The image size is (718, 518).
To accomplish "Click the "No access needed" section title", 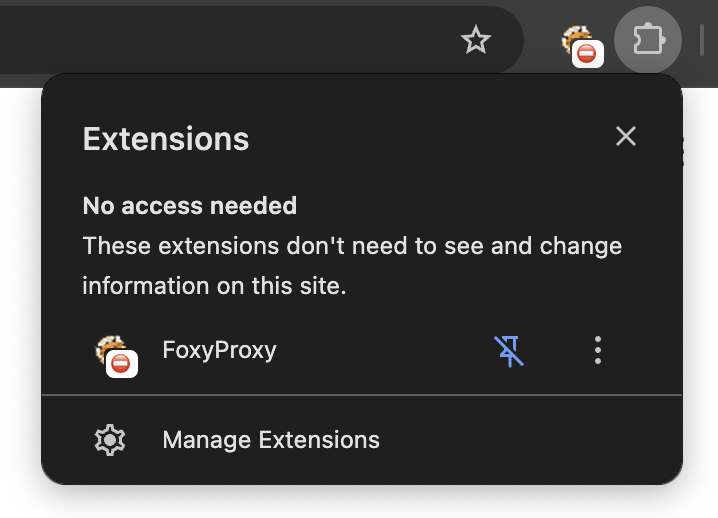I will 190,206.
